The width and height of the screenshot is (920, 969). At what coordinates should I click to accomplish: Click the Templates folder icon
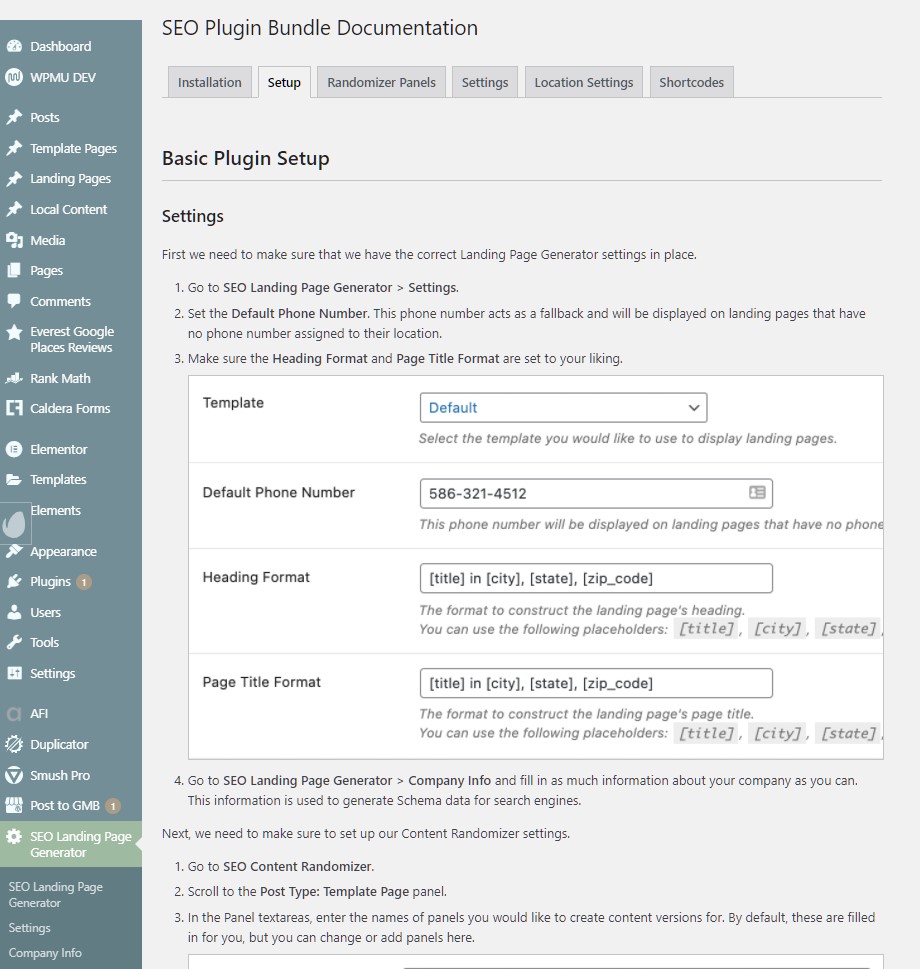[14, 480]
